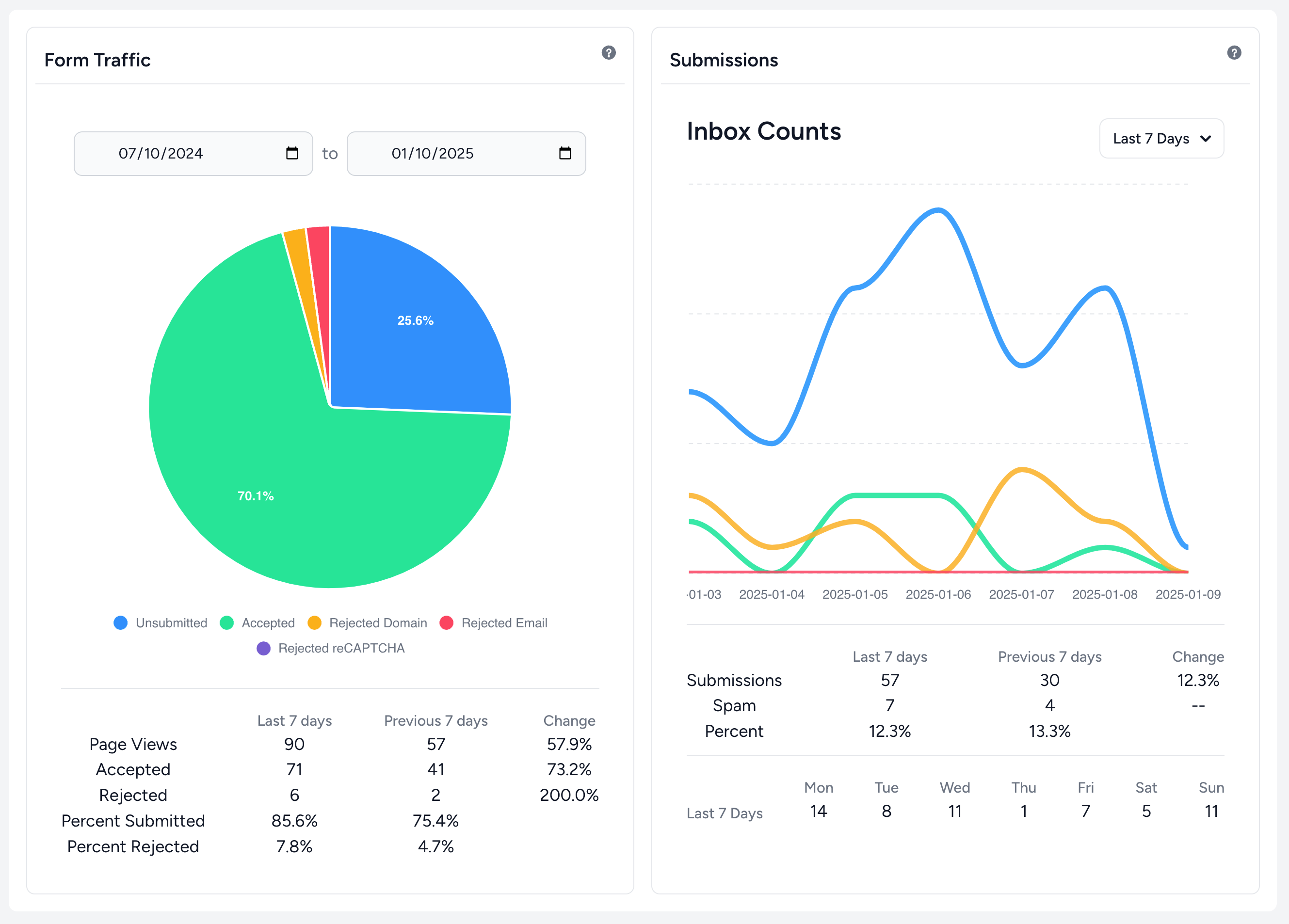Click the blue line peak at 2025-01-06
Image resolution: width=1289 pixels, height=924 pixels.
938,210
